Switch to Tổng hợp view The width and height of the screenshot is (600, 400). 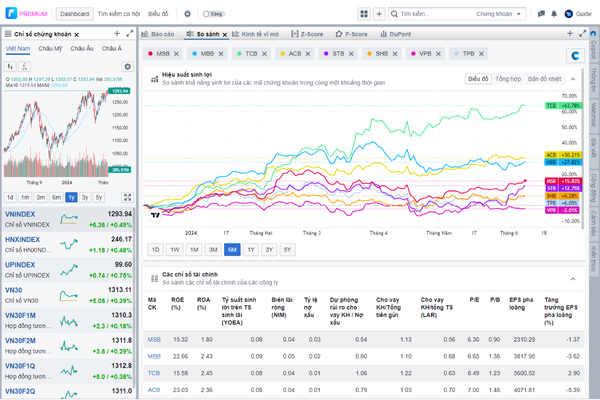coord(508,79)
